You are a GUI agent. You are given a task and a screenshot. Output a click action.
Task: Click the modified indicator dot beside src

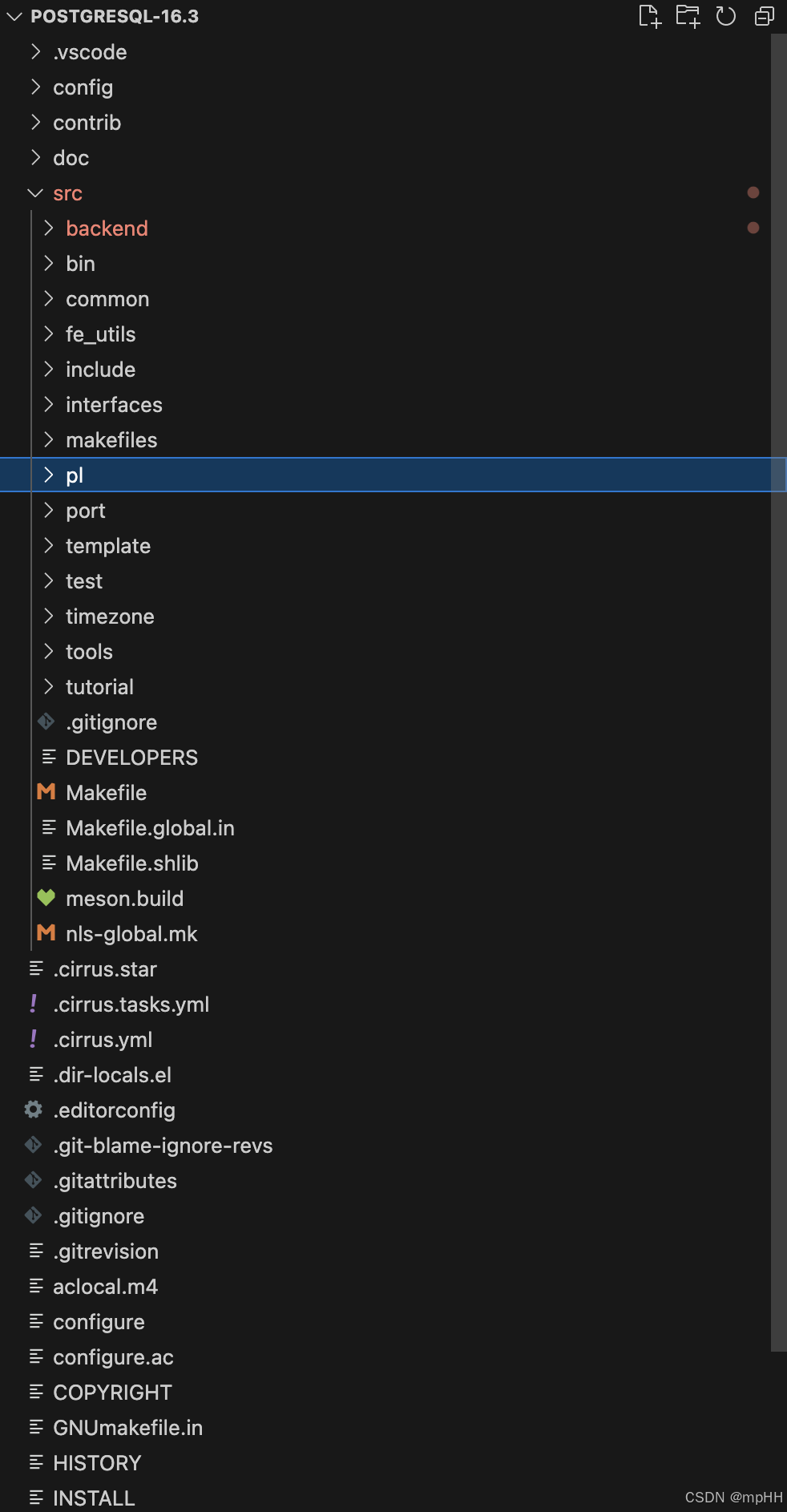(753, 192)
